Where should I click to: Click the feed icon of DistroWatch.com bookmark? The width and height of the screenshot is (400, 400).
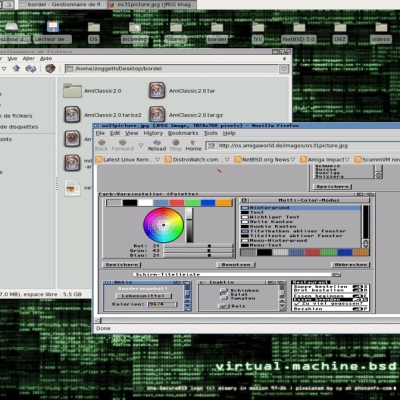pyautogui.click(x=168, y=160)
